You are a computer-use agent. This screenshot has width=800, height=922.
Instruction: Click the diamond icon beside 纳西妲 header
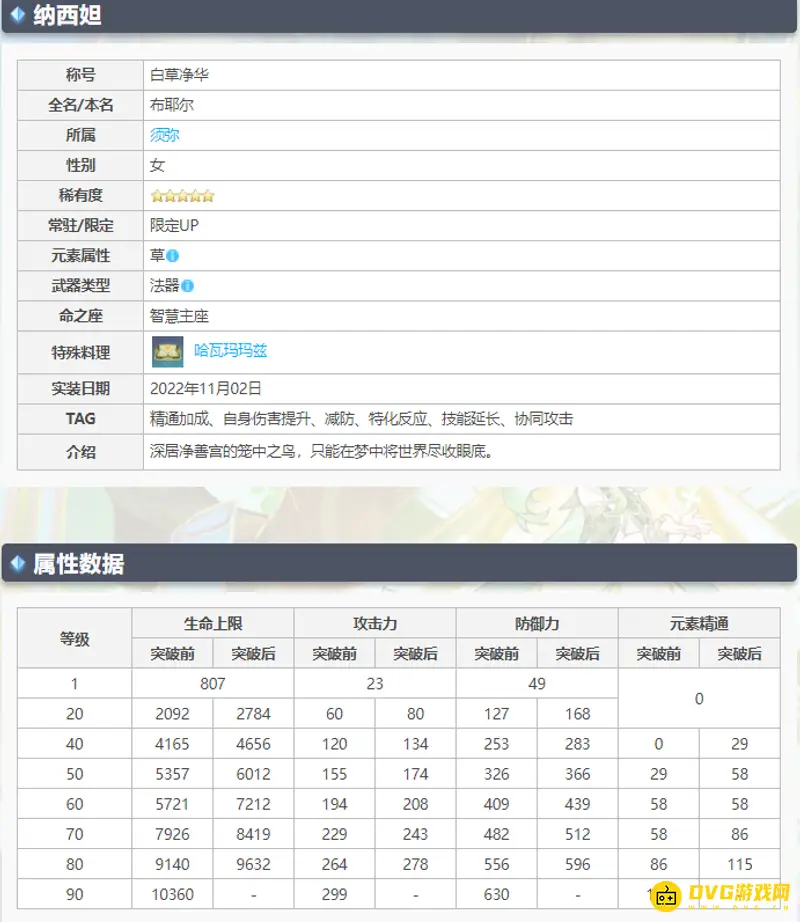[17, 15]
